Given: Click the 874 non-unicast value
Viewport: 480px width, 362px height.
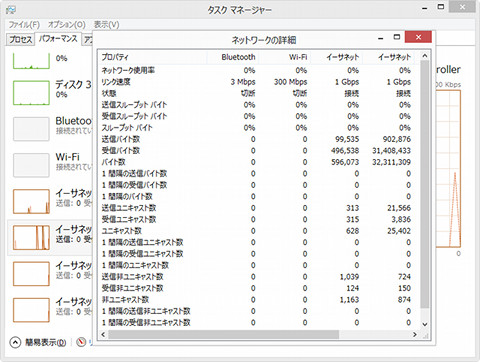Looking at the screenshot, I should tap(404, 299).
